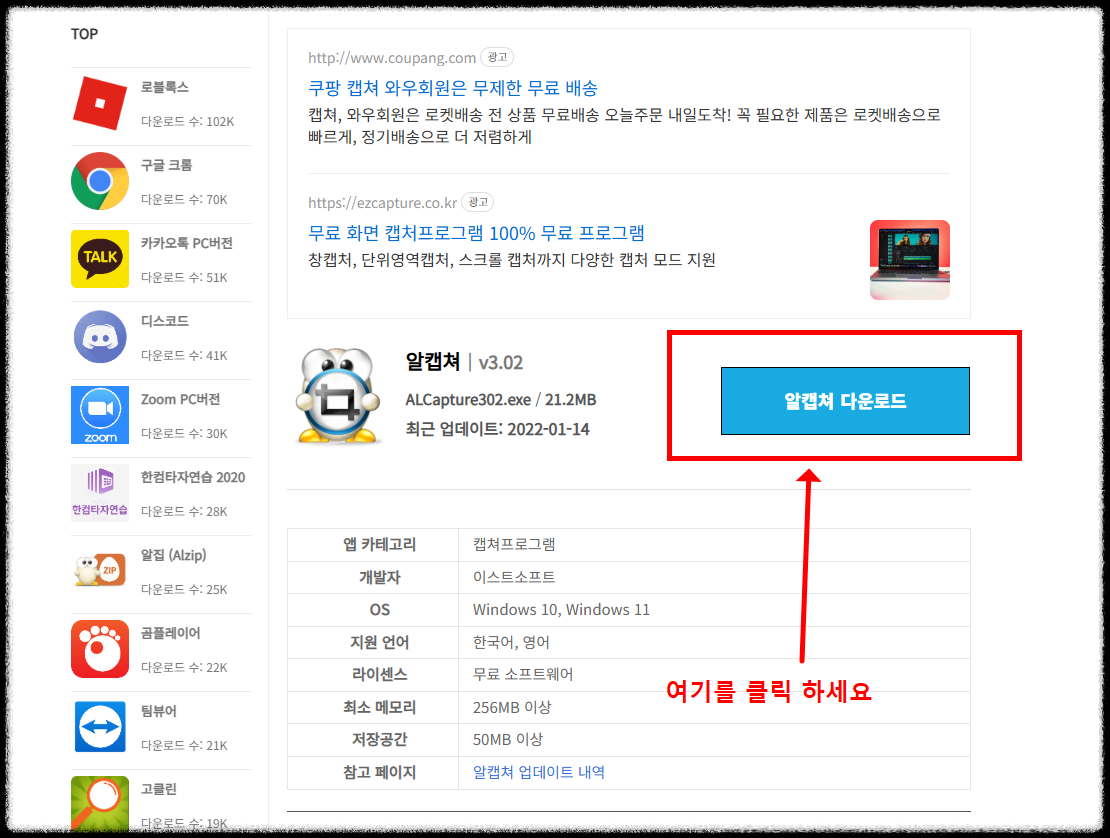Click the ezcapture.co.kr ad URL
The height and width of the screenshot is (838, 1110).
[x=382, y=203]
